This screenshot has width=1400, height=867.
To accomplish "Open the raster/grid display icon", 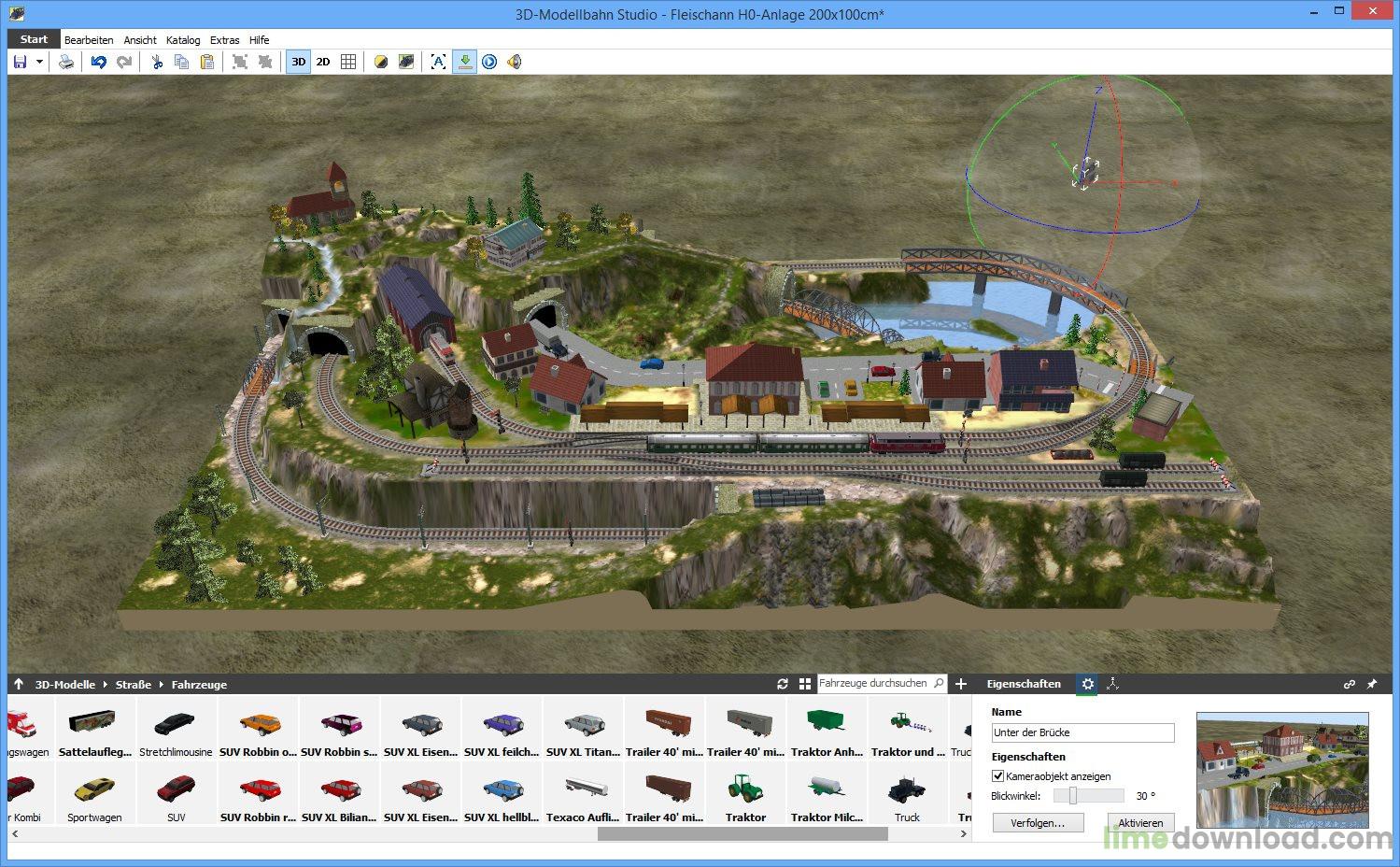I will coord(347,61).
